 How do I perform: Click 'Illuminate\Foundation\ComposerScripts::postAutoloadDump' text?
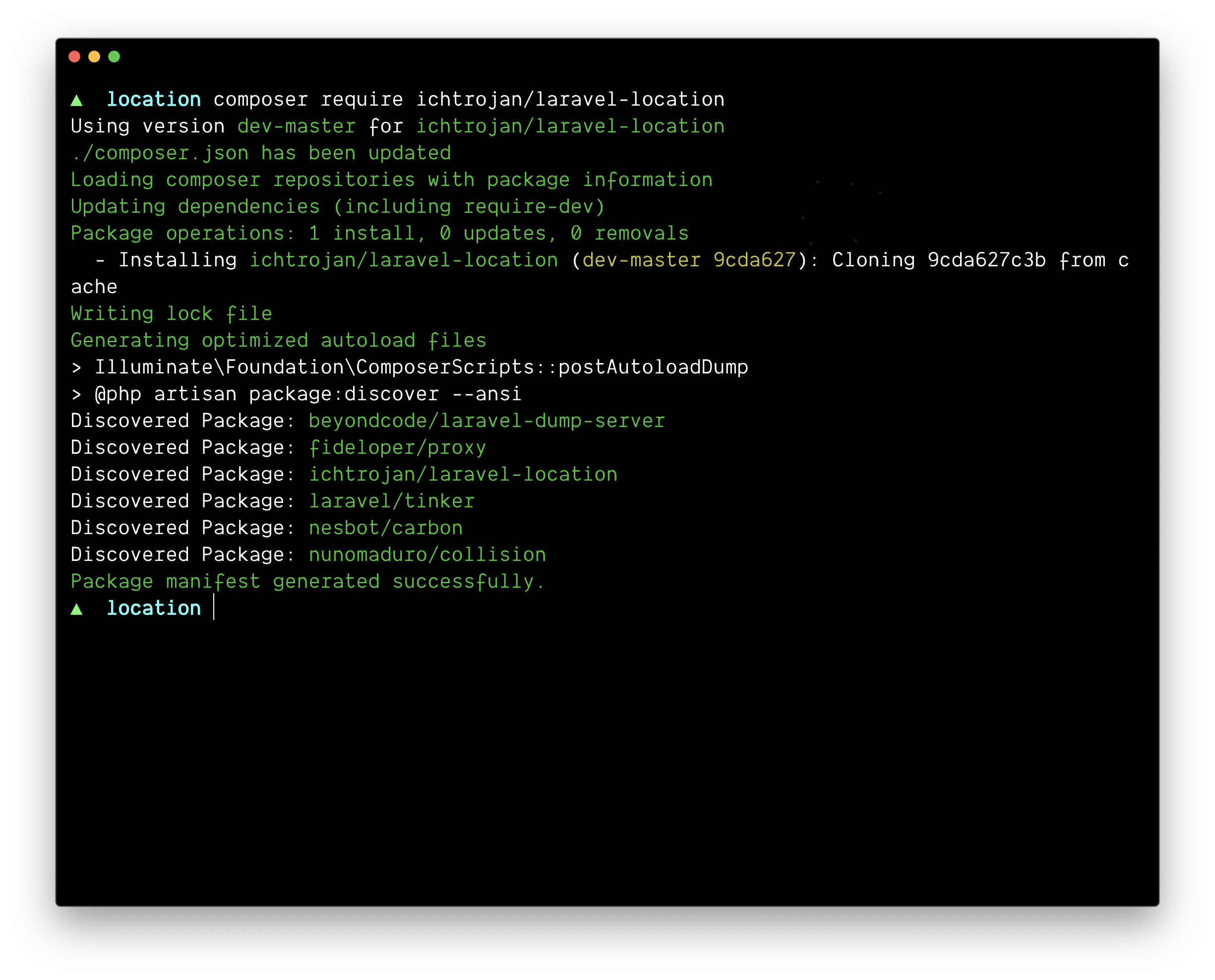(x=421, y=367)
